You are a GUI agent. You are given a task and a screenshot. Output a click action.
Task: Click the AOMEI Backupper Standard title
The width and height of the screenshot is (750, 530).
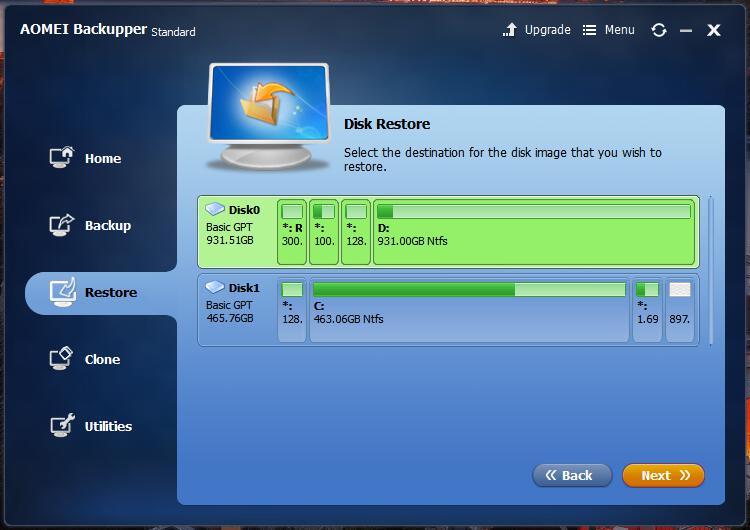(108, 30)
